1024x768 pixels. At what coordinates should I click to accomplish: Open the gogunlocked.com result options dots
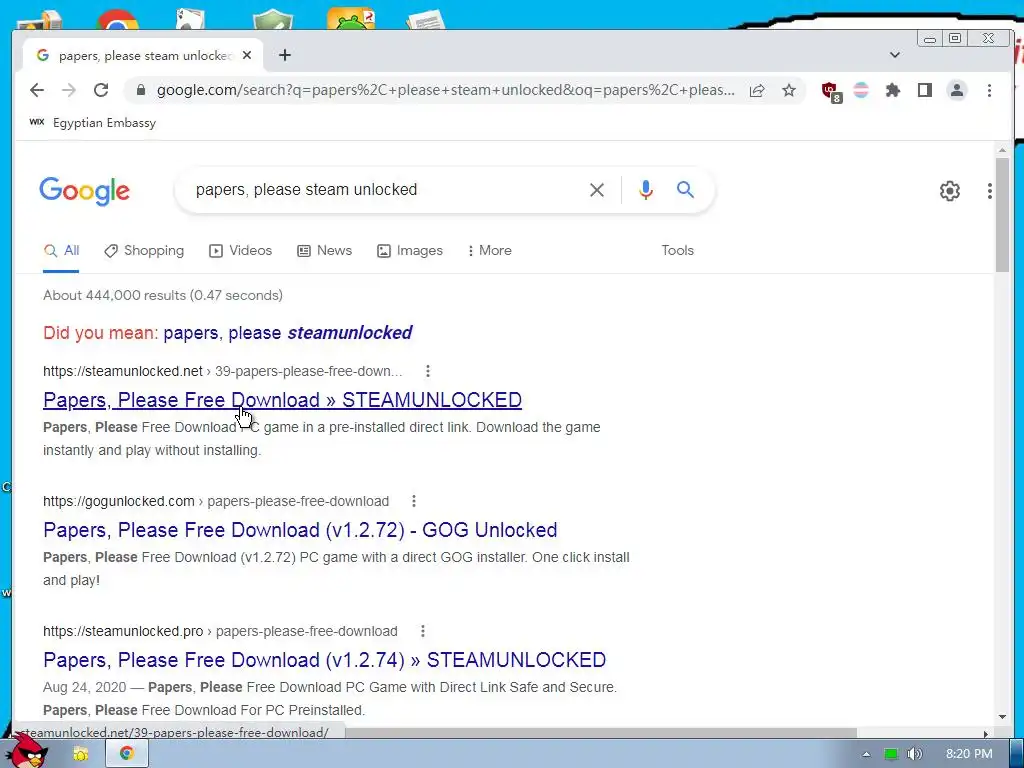(x=414, y=502)
